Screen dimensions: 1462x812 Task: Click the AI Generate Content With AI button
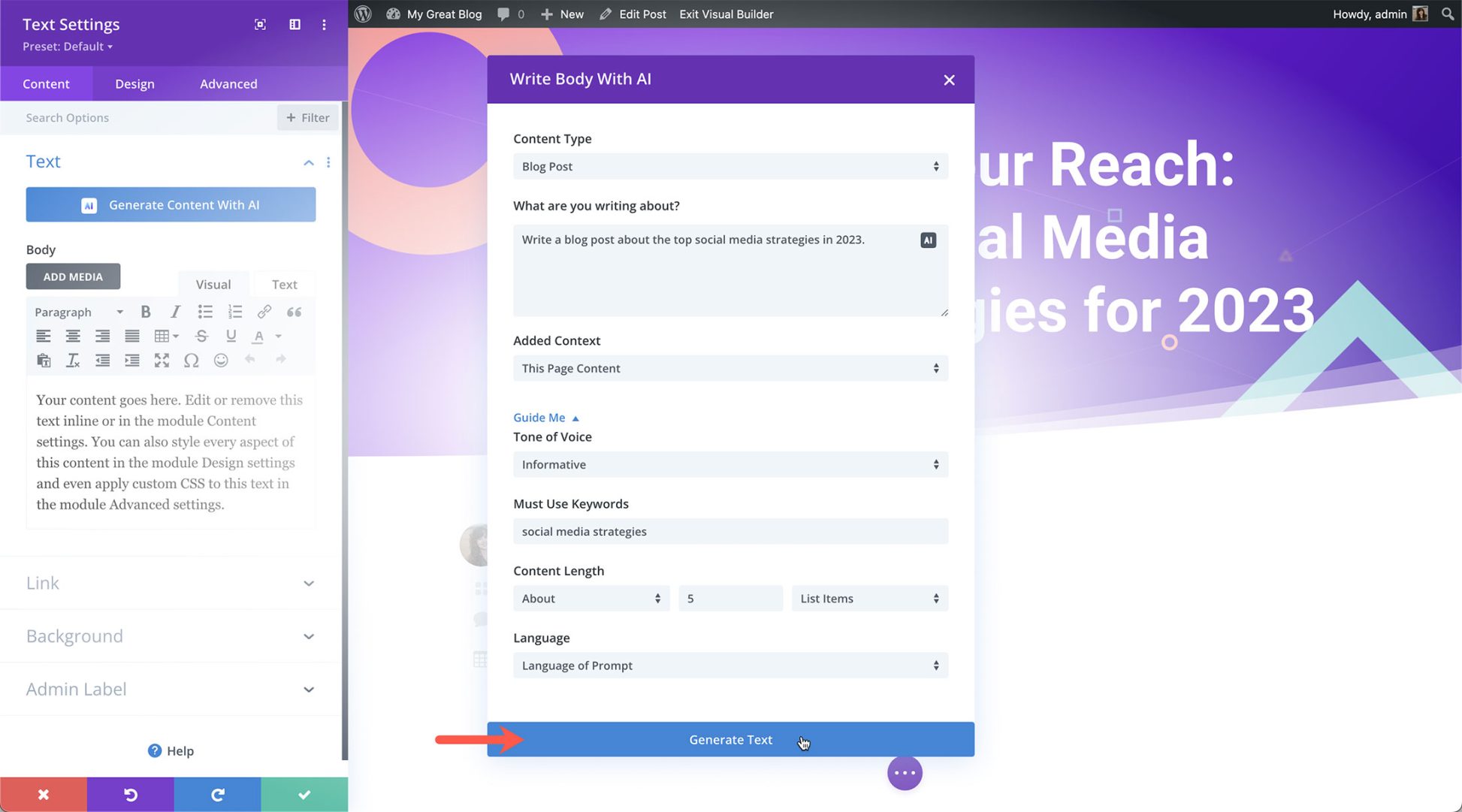(x=170, y=205)
